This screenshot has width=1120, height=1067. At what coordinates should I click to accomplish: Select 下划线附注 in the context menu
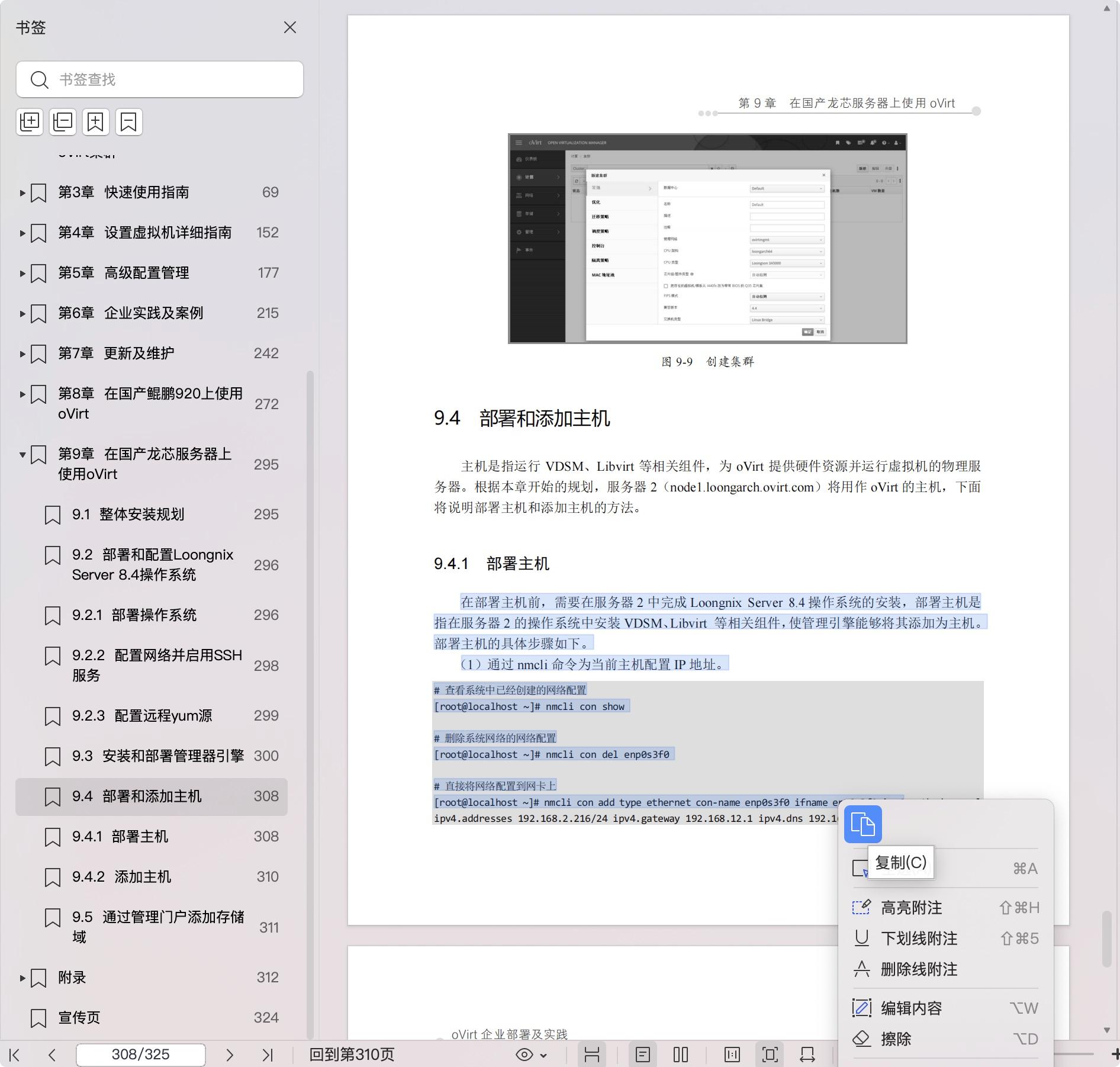918,939
